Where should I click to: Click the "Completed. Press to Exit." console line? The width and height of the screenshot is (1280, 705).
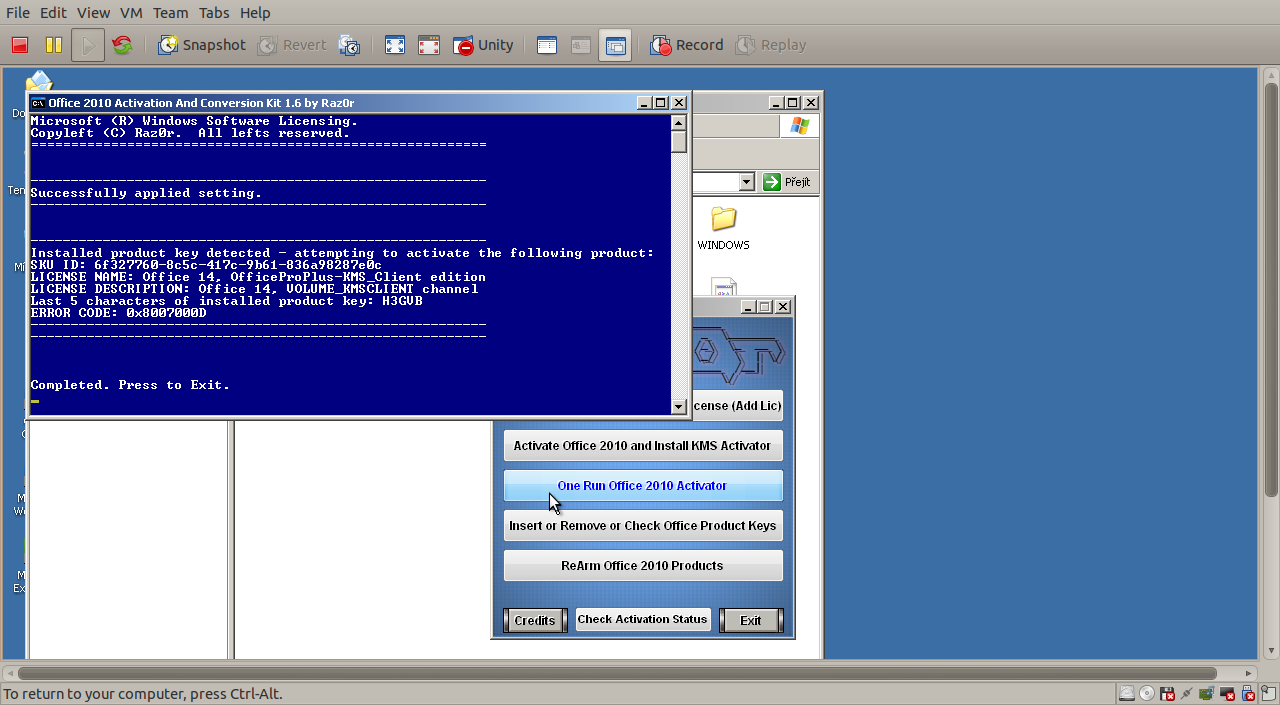(x=130, y=385)
